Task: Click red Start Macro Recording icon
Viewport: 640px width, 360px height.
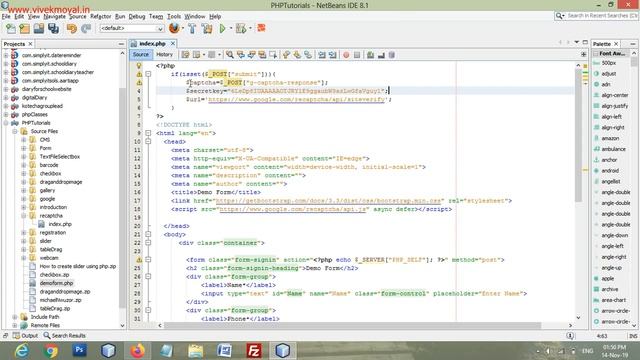Action: 346,55
